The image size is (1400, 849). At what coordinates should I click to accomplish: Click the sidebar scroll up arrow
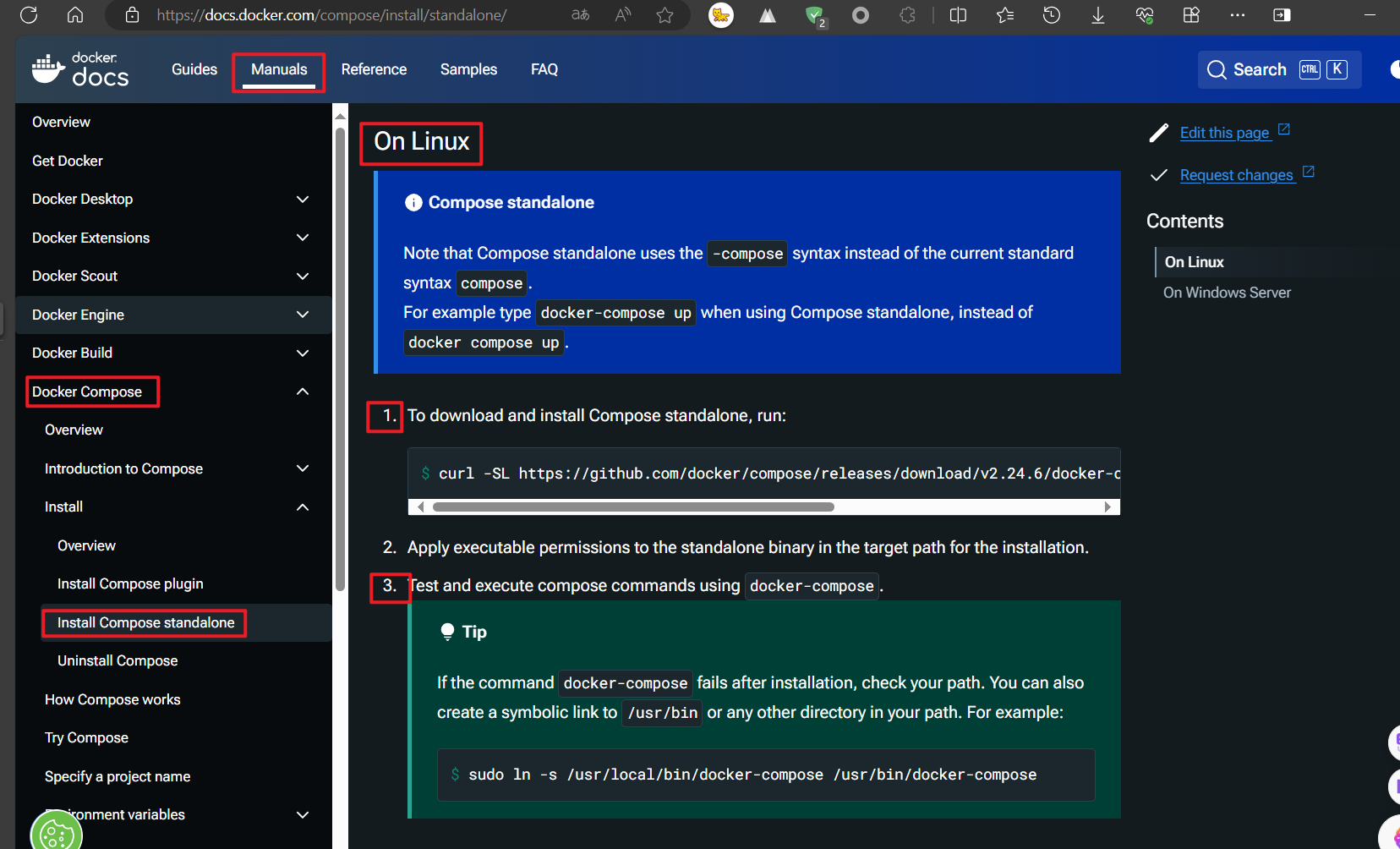[x=340, y=116]
